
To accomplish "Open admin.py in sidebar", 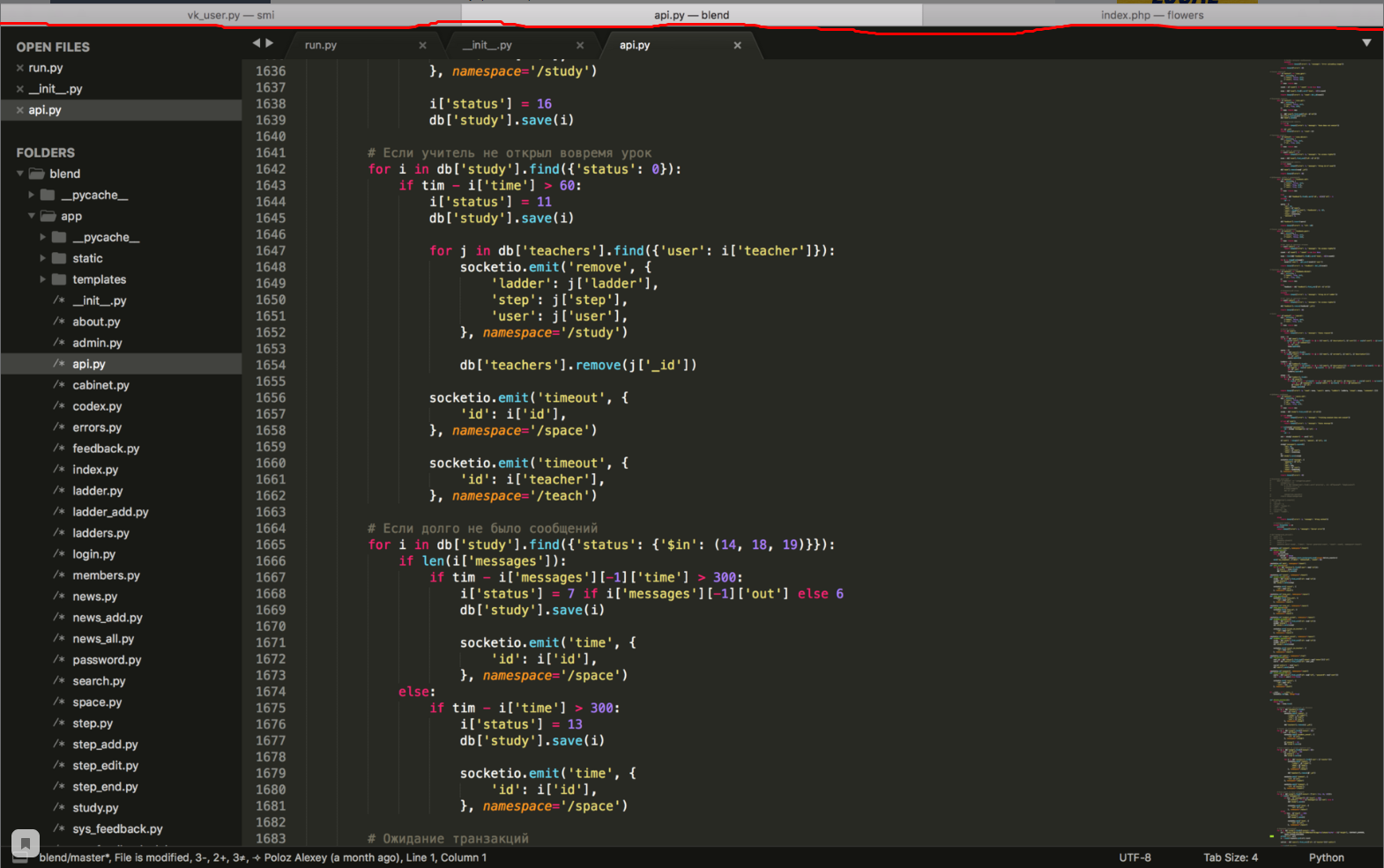I will pos(97,343).
